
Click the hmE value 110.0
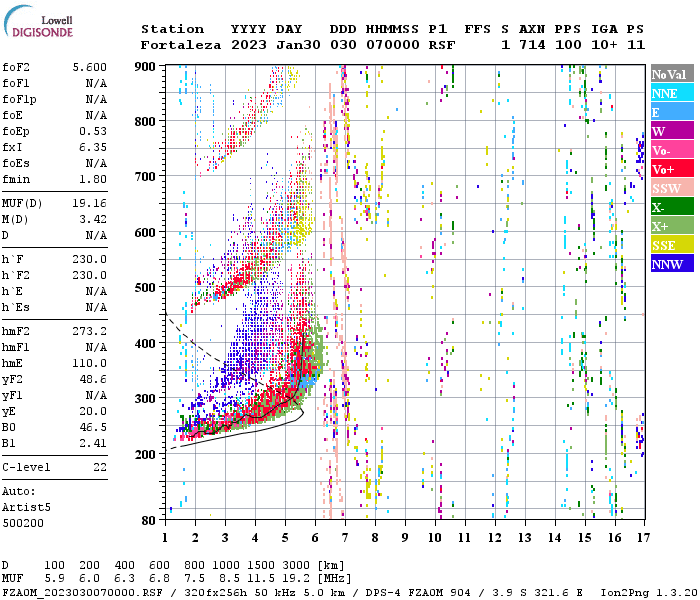[90, 363]
